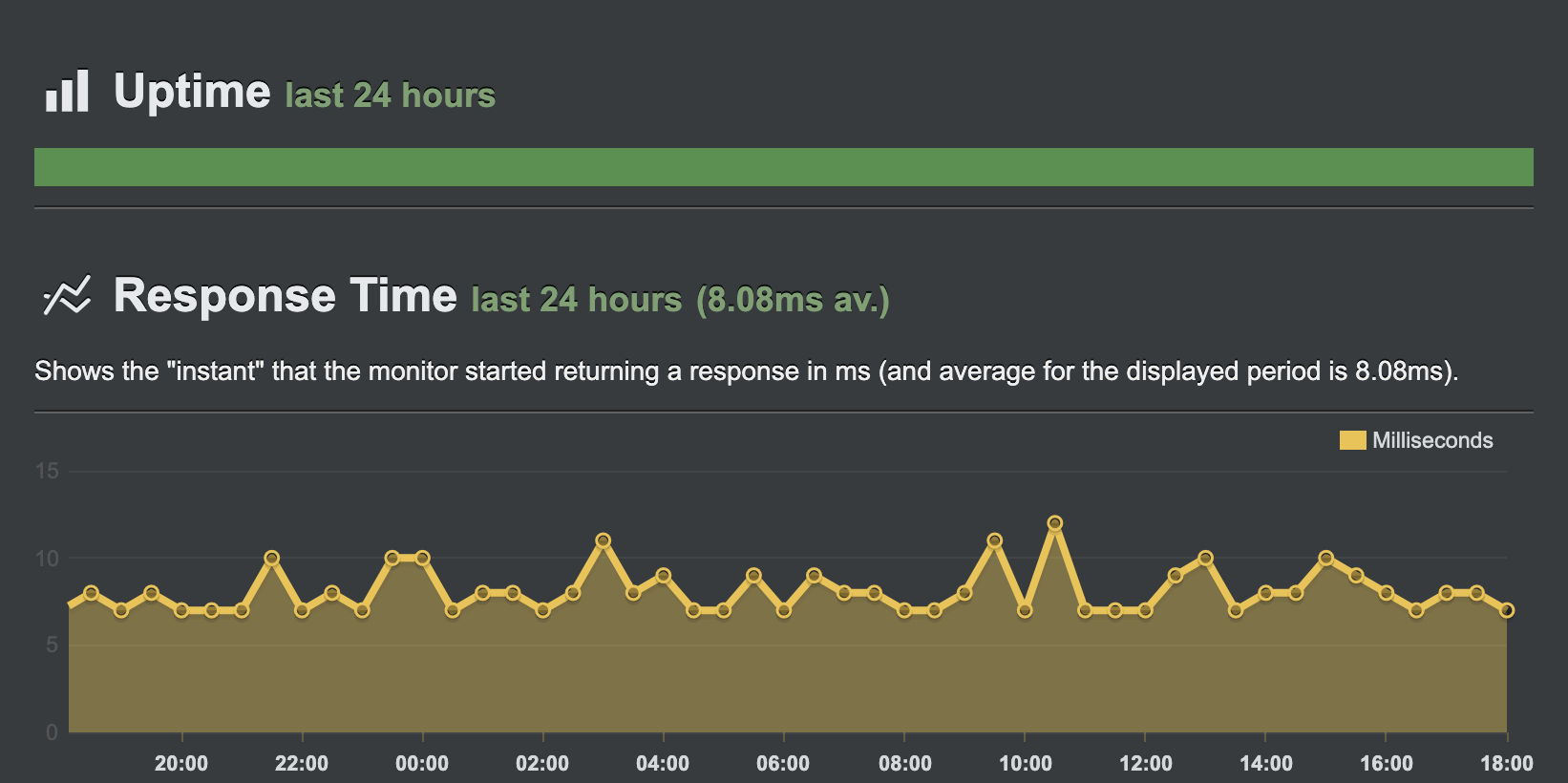Select the 10 ms peak point at 15:00
This screenshot has width=1568, height=783.
[1325, 558]
